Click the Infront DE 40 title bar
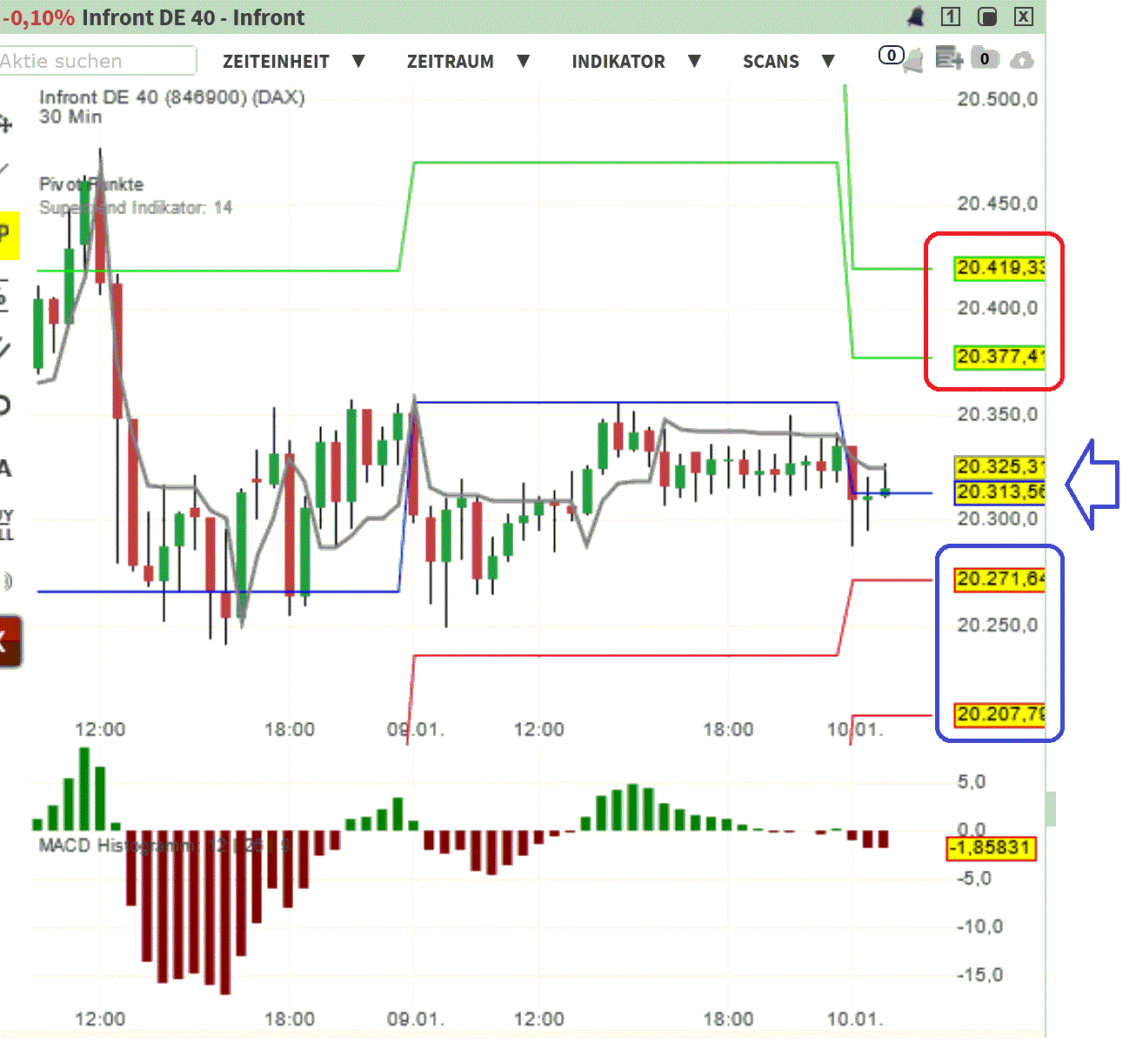Image resolution: width=1136 pixels, height=1064 pixels. point(192,17)
